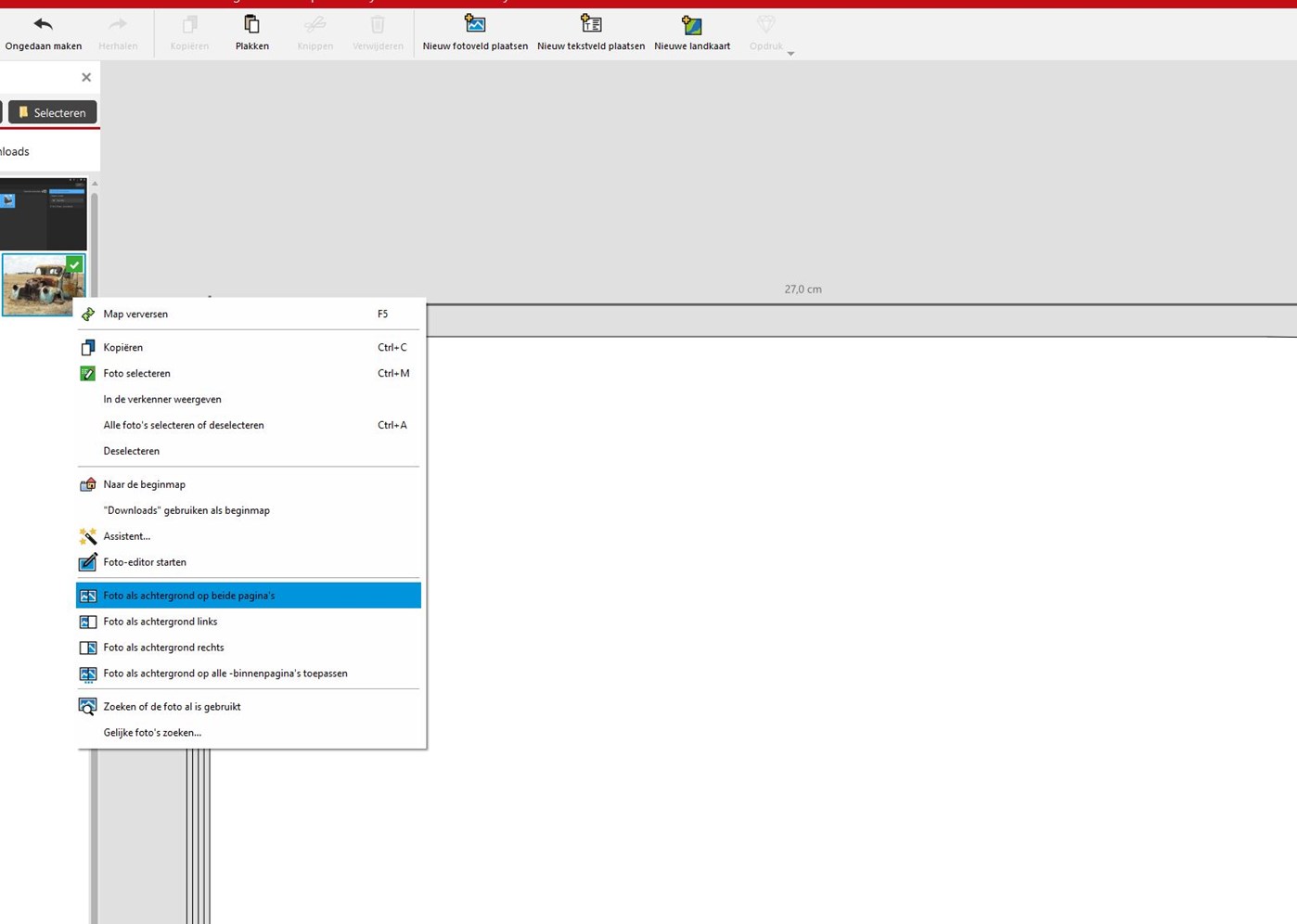Click the Plakken paste icon
Screen dimensions: 1297x924
[251, 25]
